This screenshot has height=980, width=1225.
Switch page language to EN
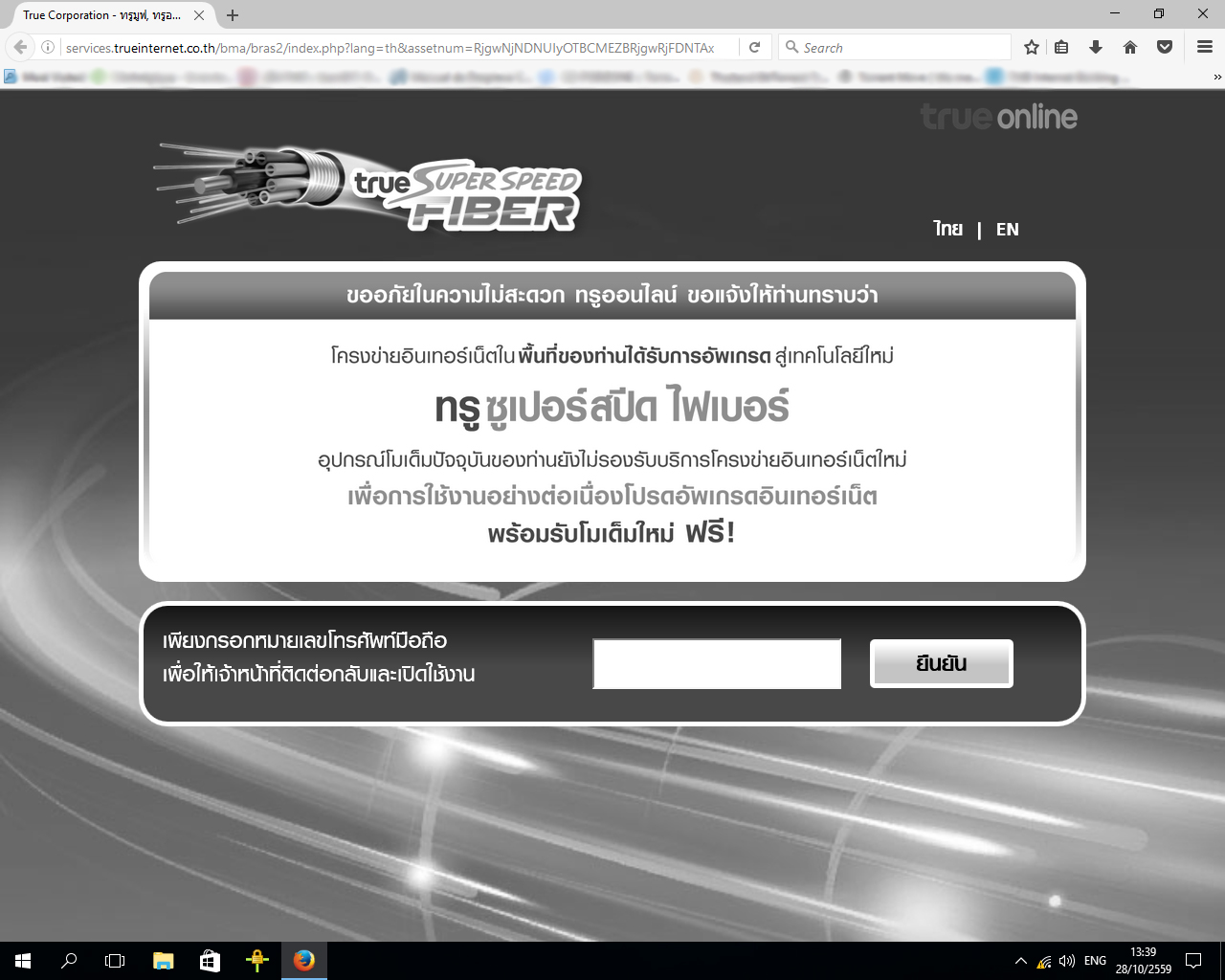coord(1007,229)
